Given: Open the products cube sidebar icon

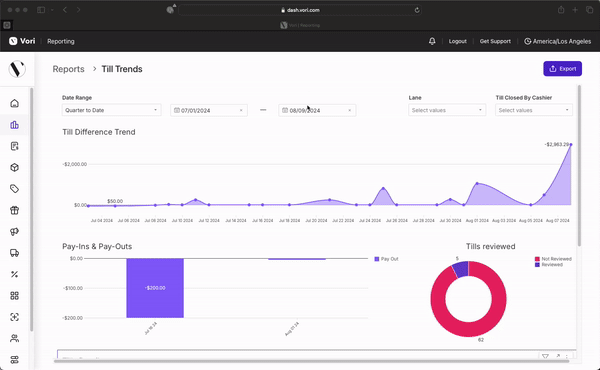Looking at the screenshot, I should (x=15, y=168).
